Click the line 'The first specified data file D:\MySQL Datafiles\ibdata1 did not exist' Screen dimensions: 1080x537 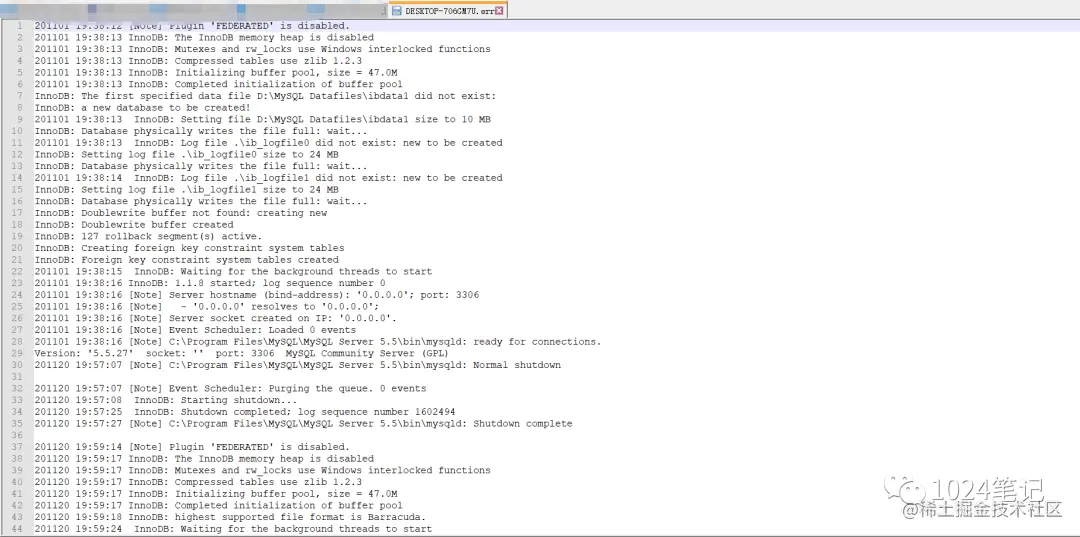[265, 96]
